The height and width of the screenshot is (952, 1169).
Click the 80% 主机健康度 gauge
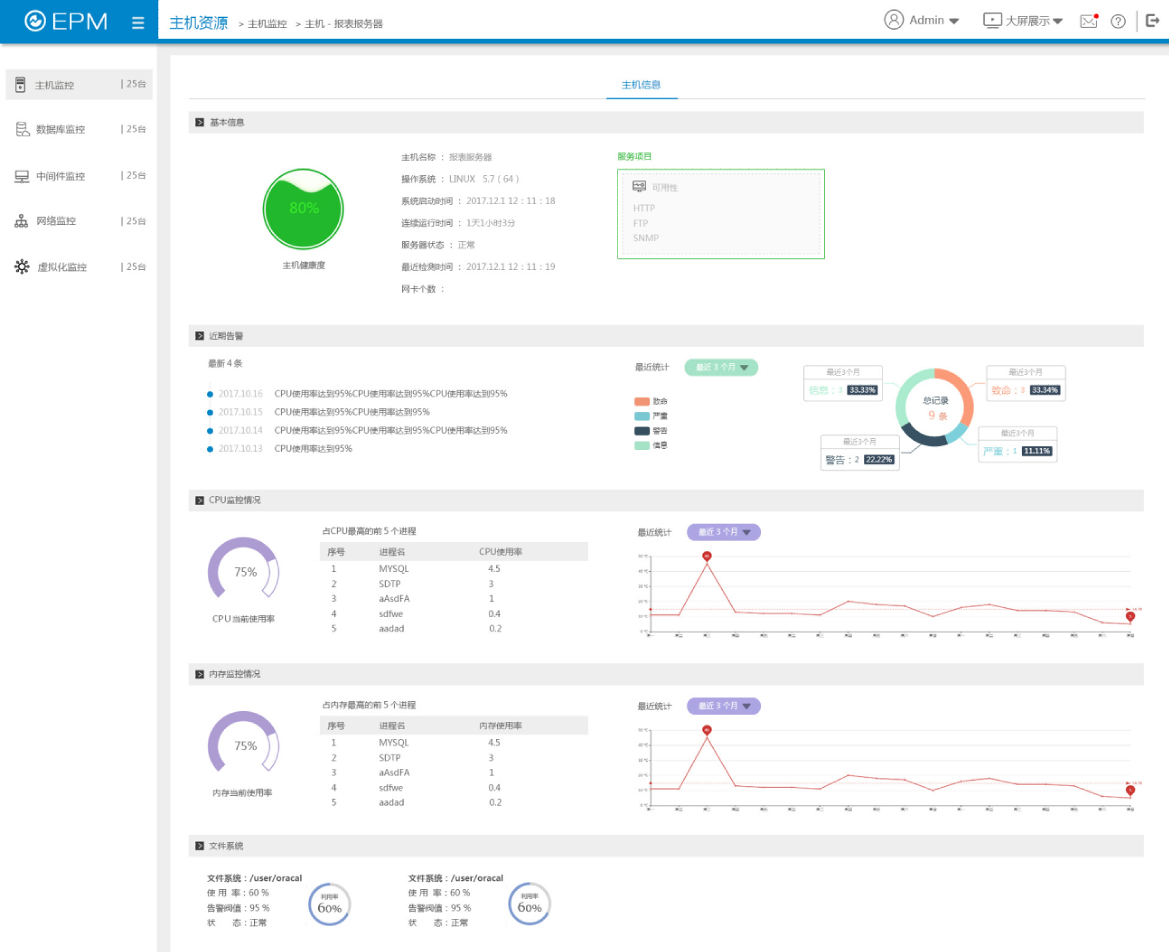point(303,209)
